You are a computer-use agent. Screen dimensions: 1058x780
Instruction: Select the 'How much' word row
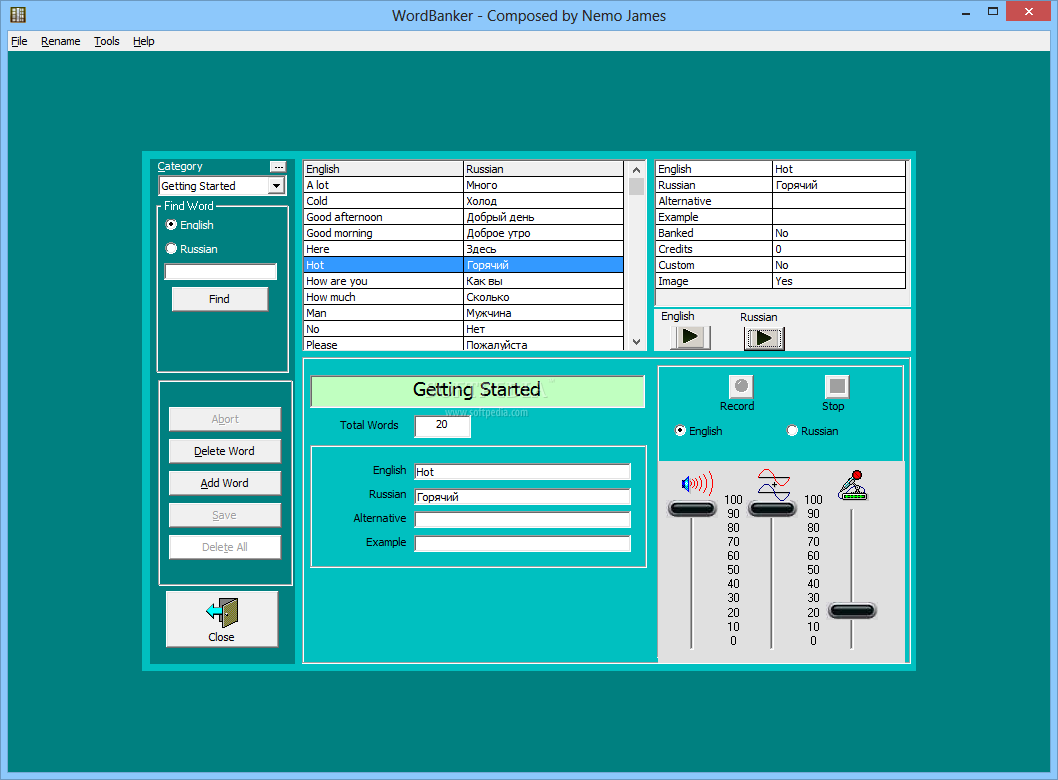(x=463, y=298)
